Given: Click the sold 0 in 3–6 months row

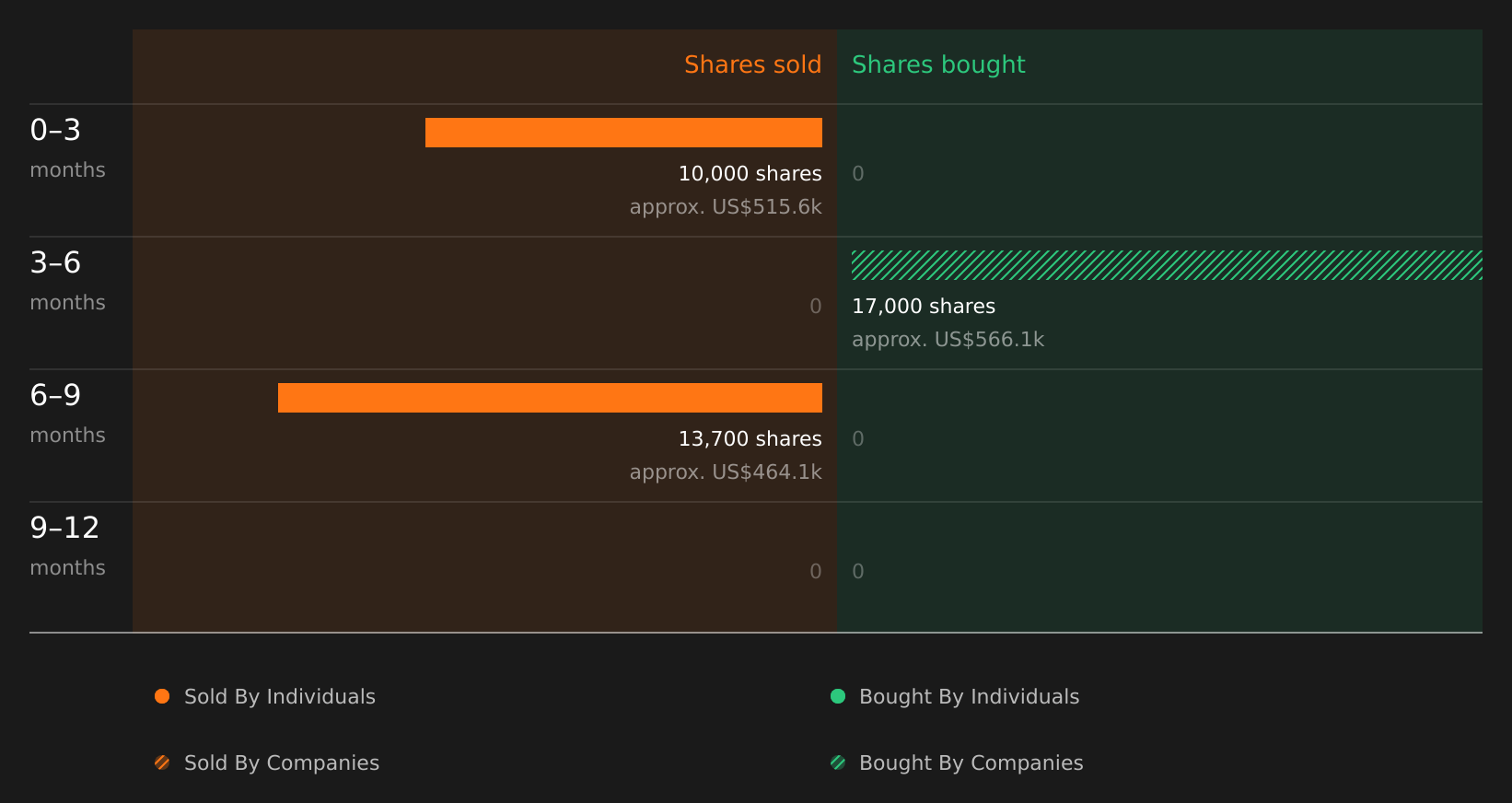Looking at the screenshot, I should click(816, 307).
